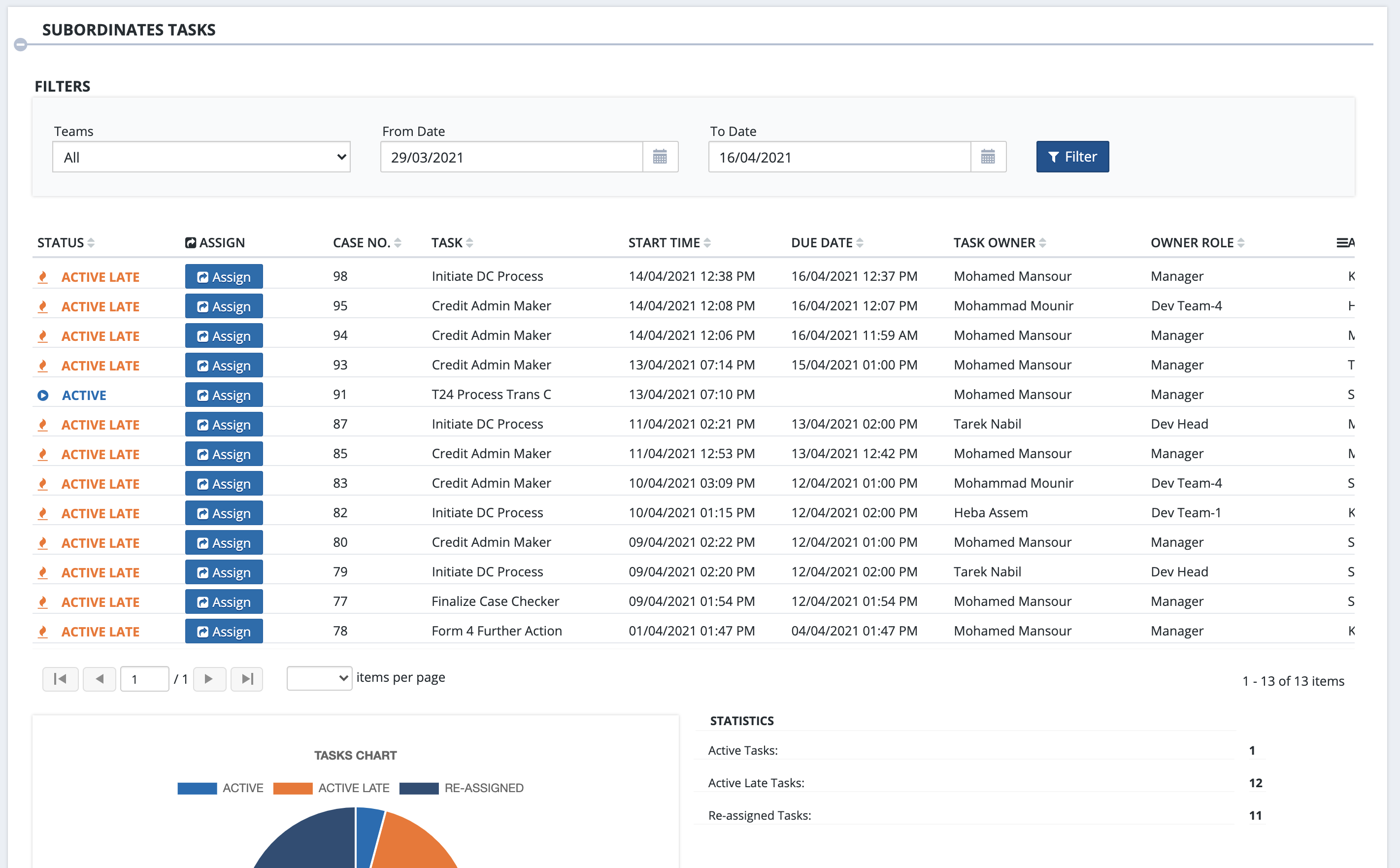This screenshot has width=1400, height=868.
Task: Assign the task for case number 95
Action: (x=224, y=306)
